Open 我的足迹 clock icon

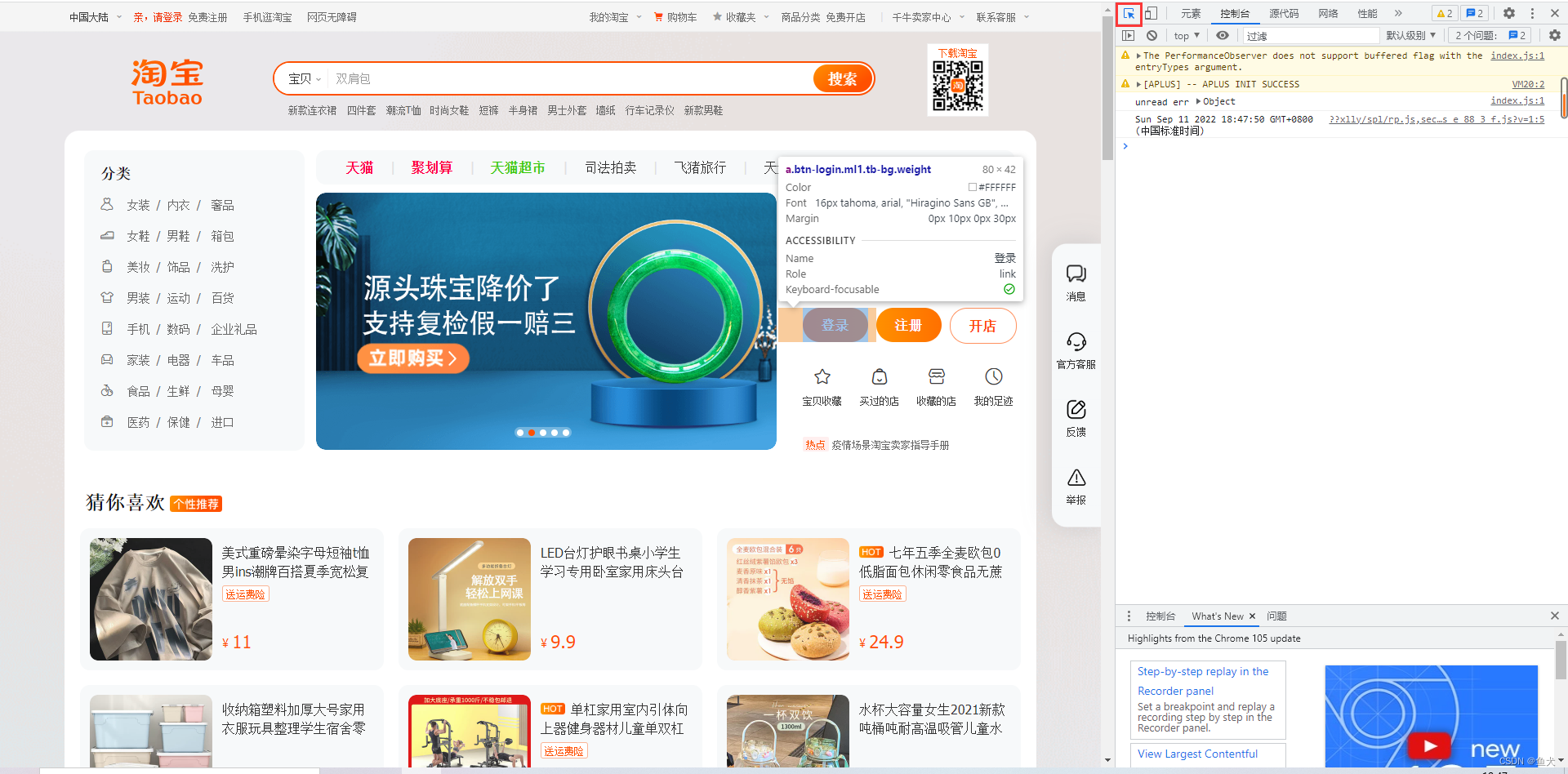point(994,376)
